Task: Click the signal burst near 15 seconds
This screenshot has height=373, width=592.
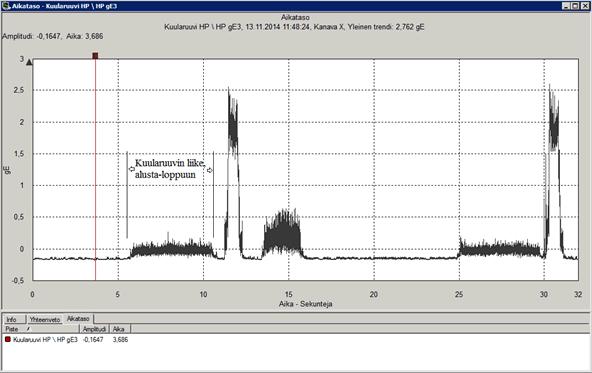Action: coord(283,233)
